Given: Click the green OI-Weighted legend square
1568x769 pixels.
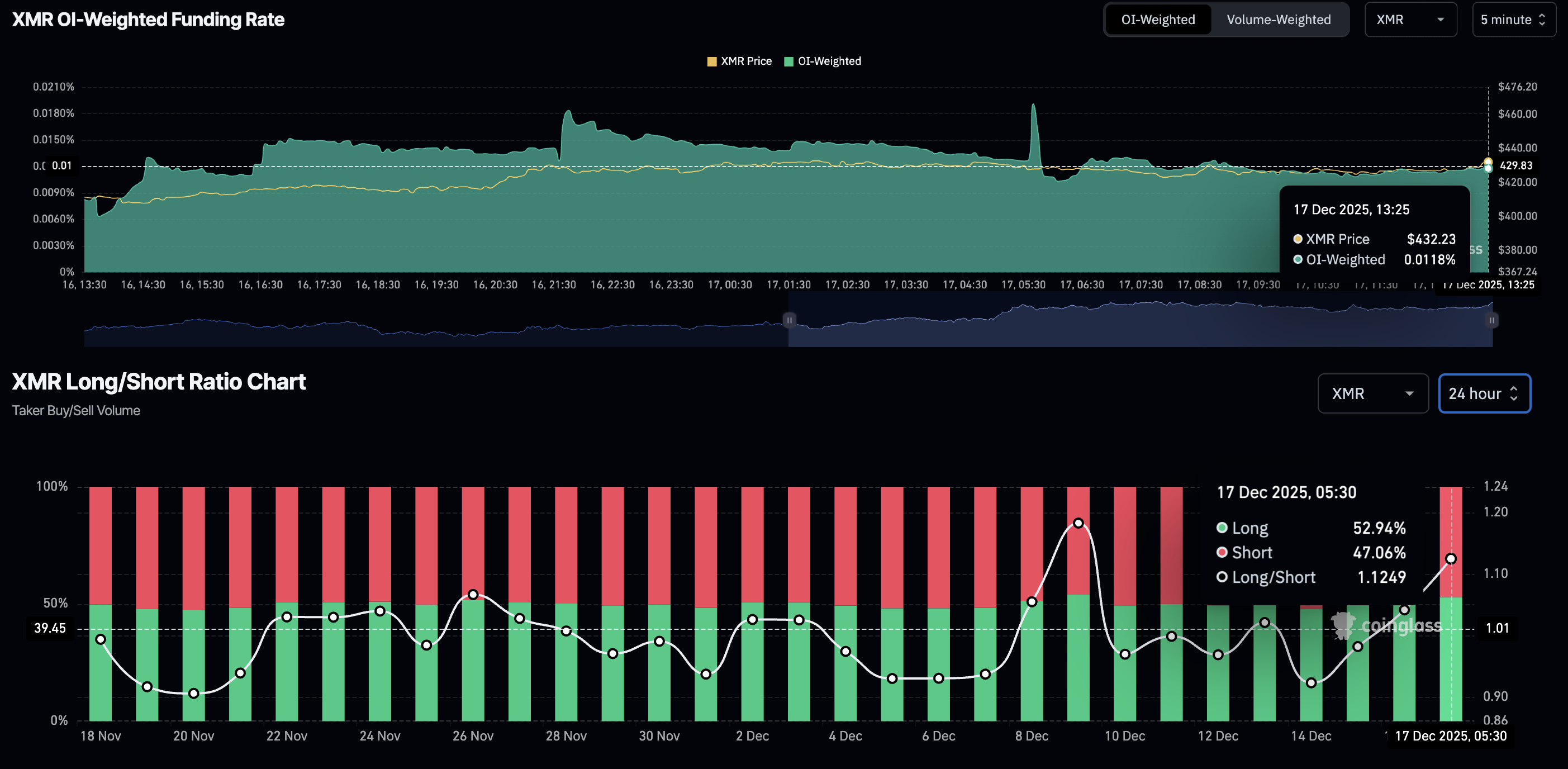Looking at the screenshot, I should tap(788, 61).
